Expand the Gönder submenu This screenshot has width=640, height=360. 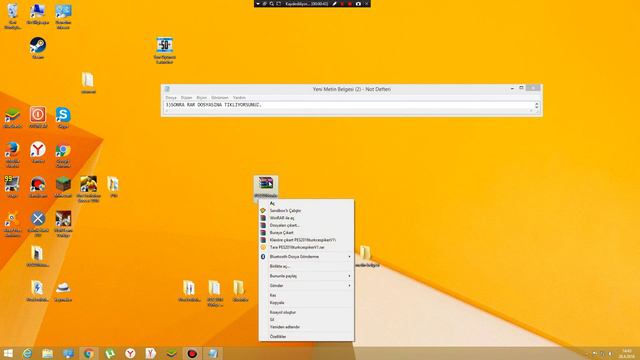click(307, 285)
